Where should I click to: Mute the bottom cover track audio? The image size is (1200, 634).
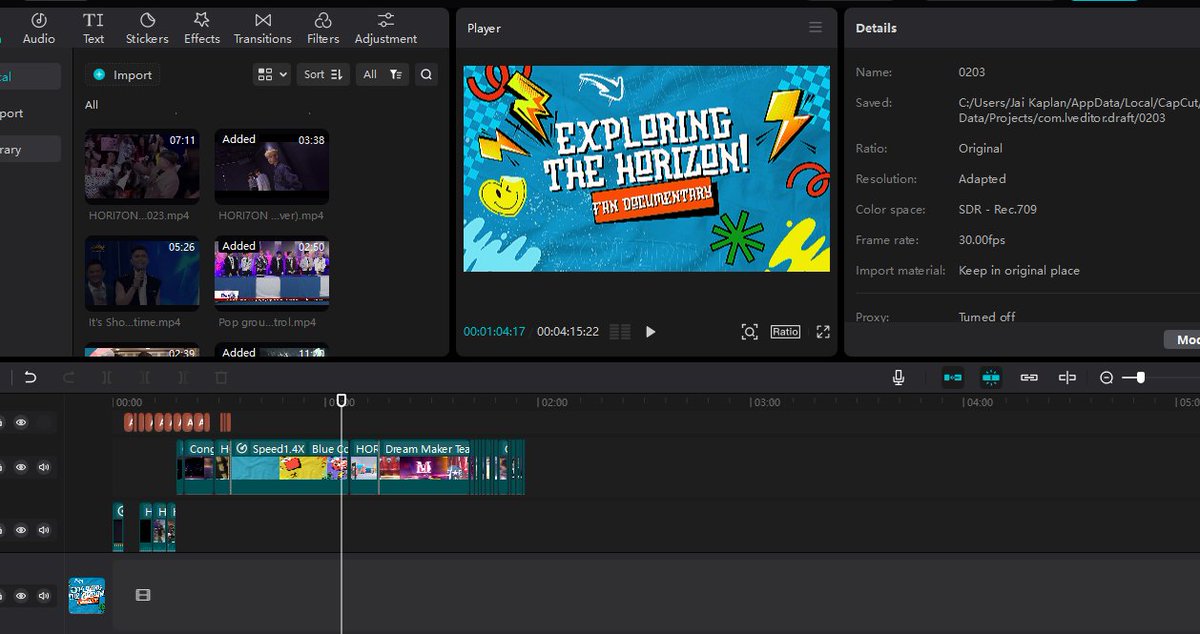click(x=44, y=596)
